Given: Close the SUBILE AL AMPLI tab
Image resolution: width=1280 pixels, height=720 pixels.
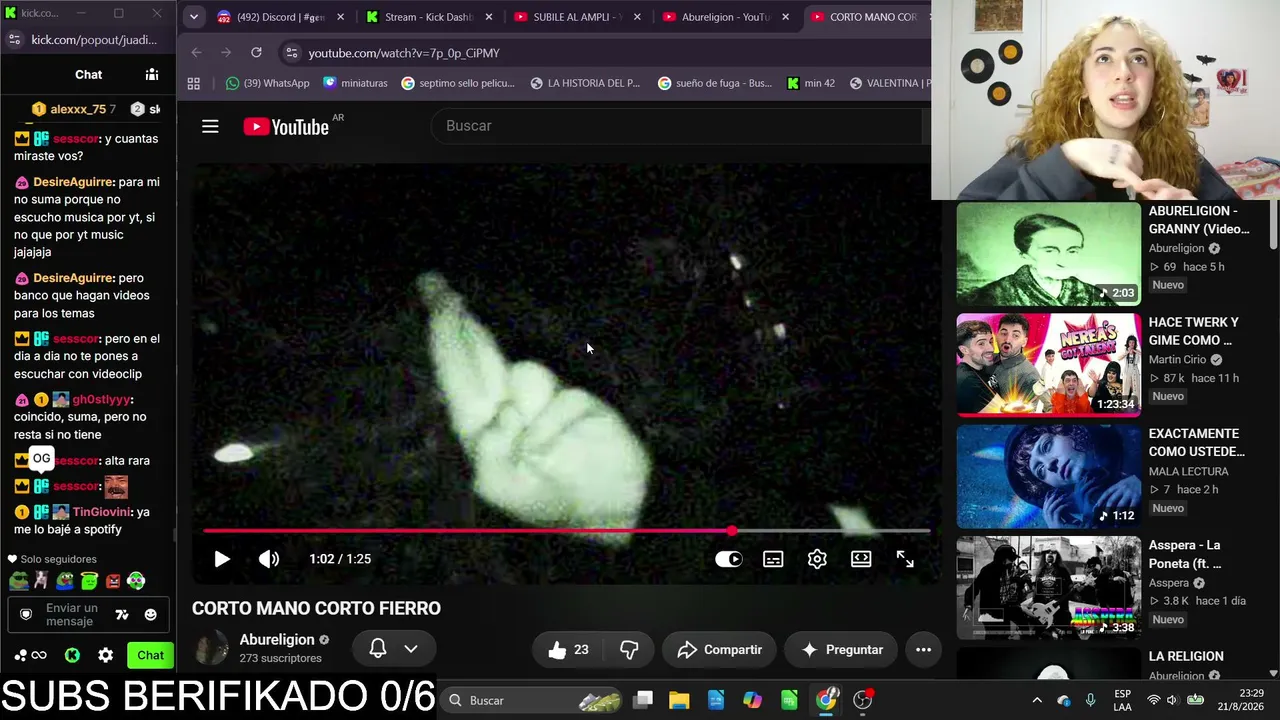Looking at the screenshot, I should pyautogui.click(x=637, y=17).
